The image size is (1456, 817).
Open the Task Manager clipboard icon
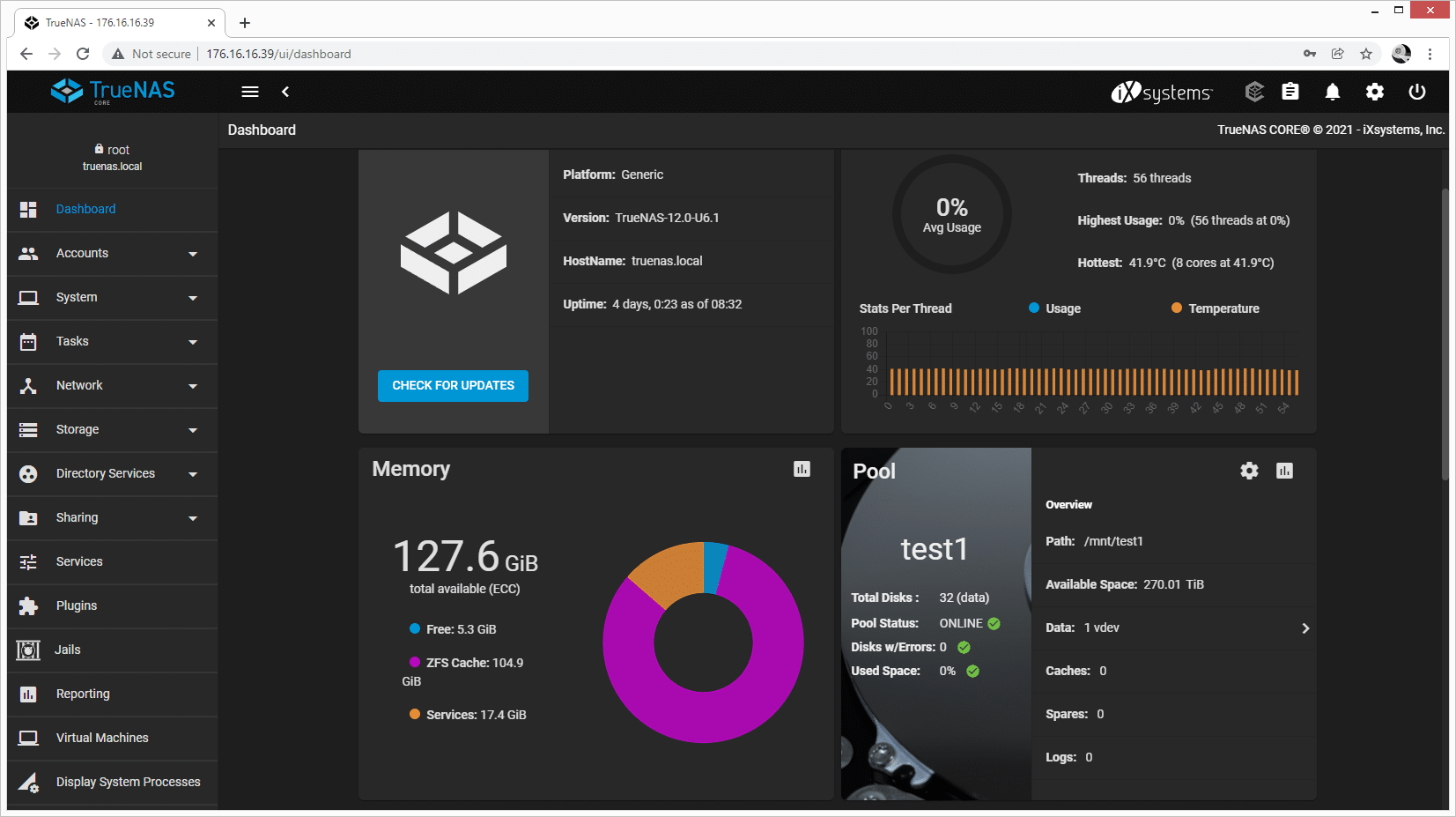coord(1290,92)
